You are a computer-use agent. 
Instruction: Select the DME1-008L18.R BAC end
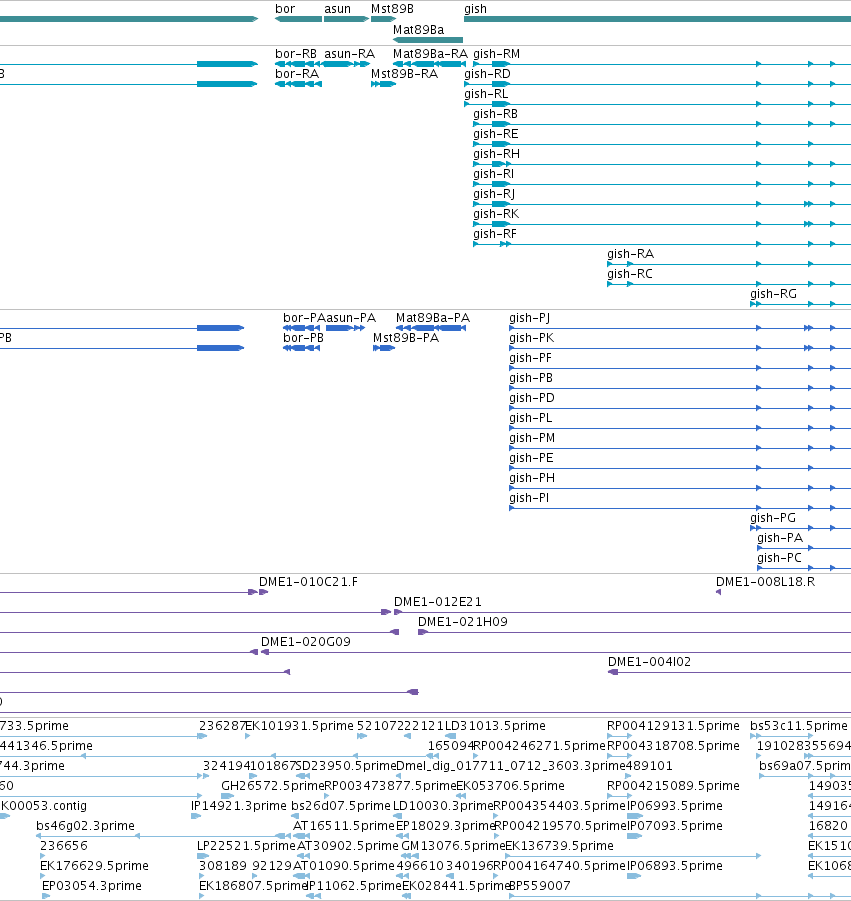point(765,582)
